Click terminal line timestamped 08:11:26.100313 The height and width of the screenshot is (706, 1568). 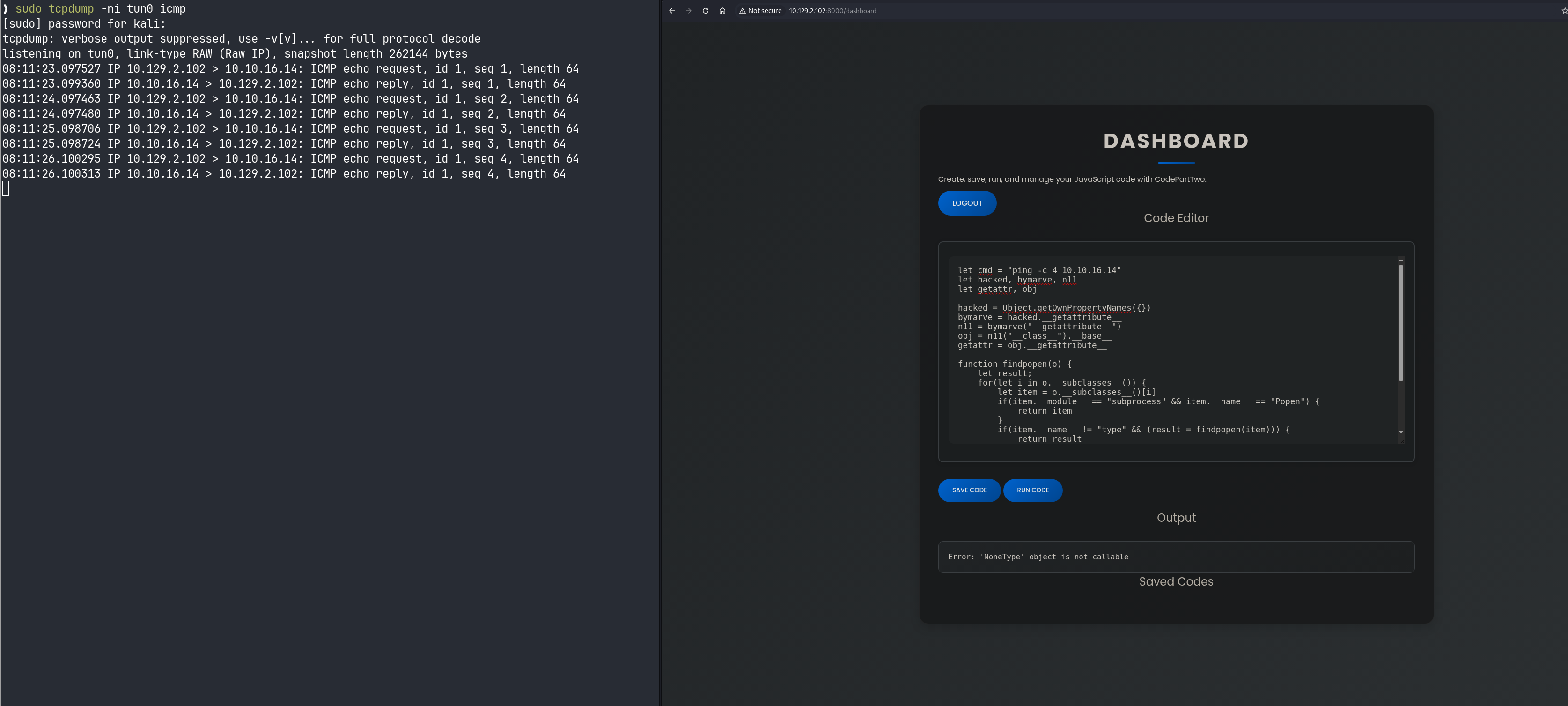point(284,174)
